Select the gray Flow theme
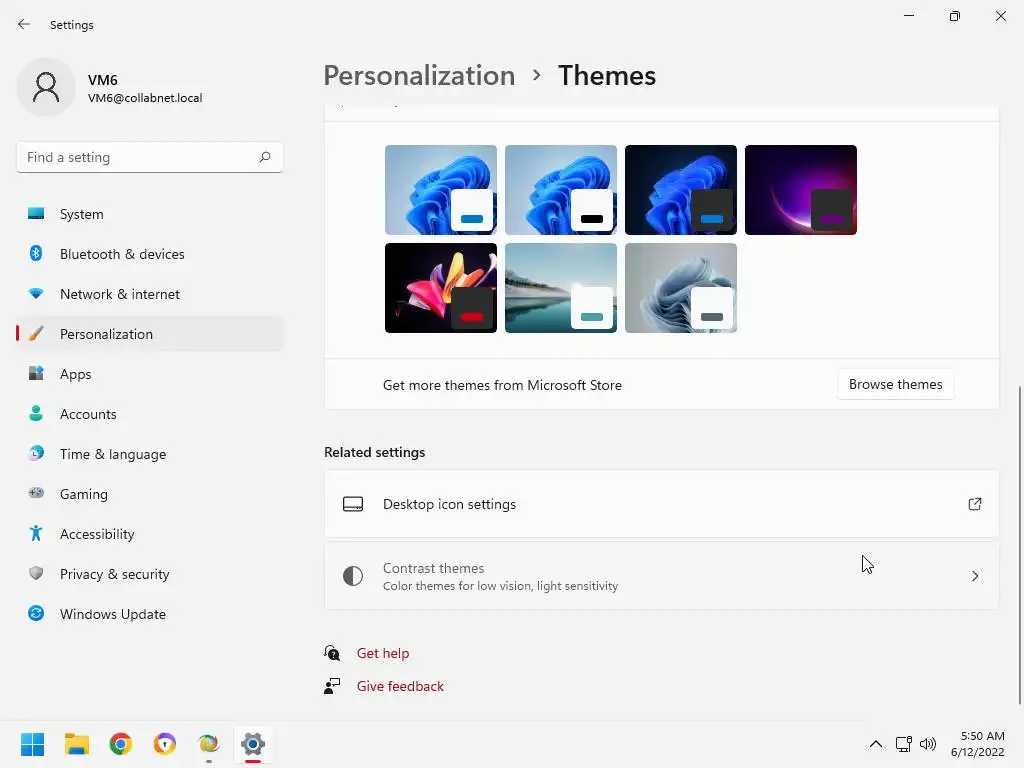The image size is (1024, 768). [680, 288]
